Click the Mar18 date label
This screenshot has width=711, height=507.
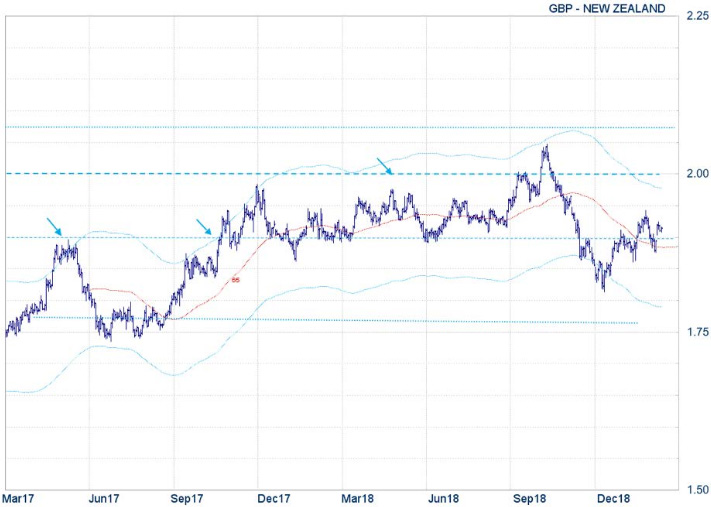(x=358, y=497)
